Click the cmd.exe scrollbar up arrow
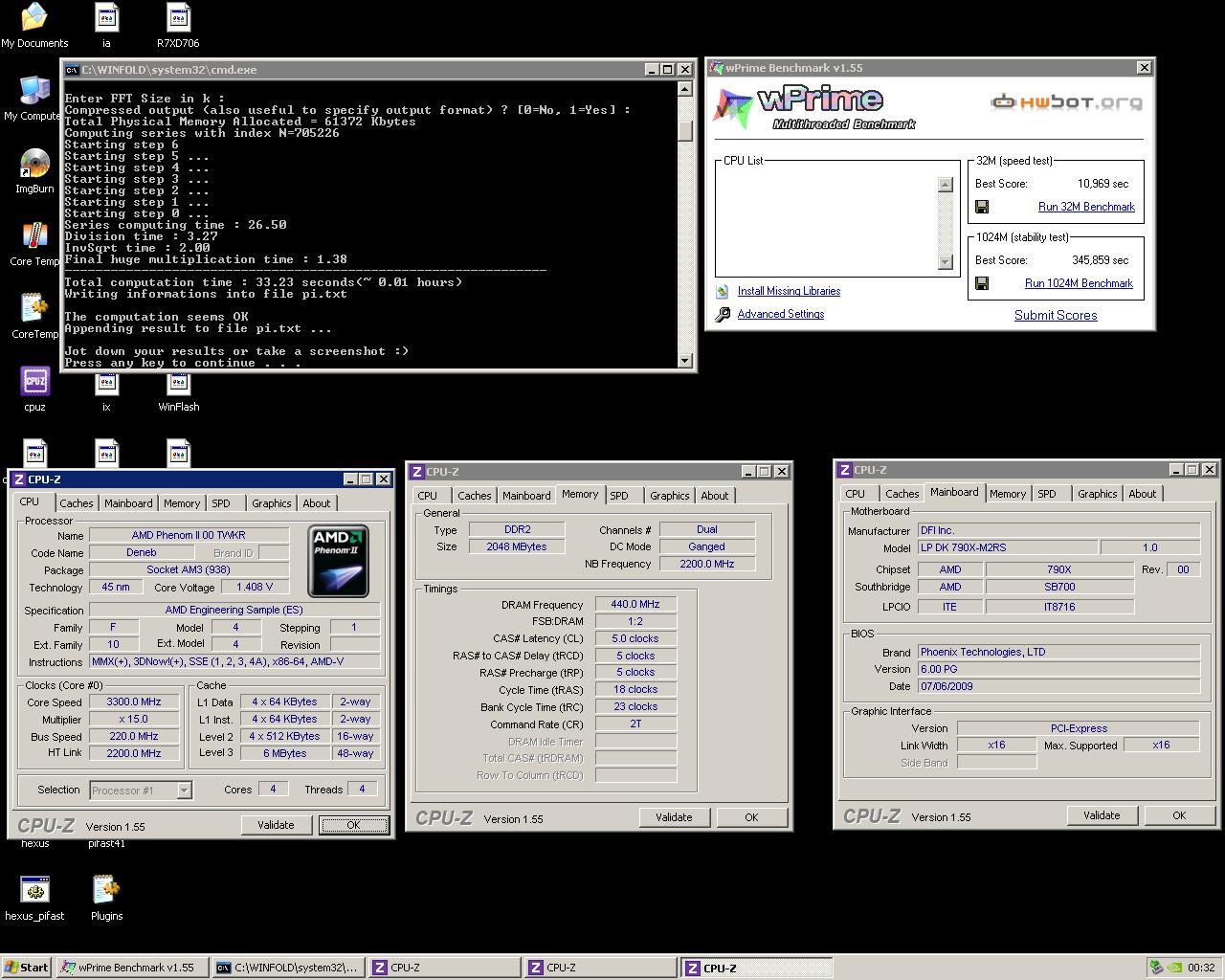This screenshot has width=1225, height=980. coord(685,89)
